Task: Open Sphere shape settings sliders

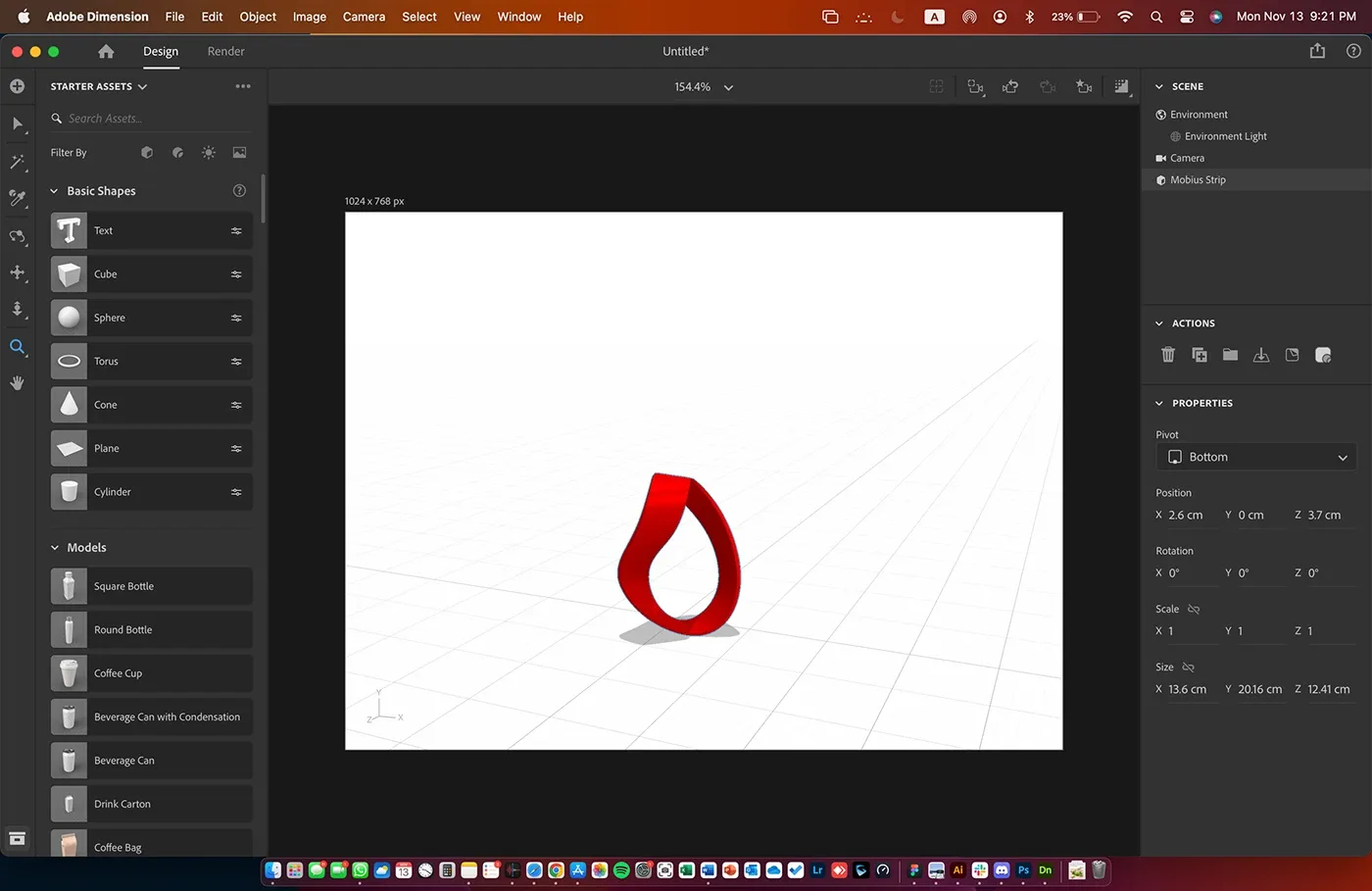Action: coord(236,318)
